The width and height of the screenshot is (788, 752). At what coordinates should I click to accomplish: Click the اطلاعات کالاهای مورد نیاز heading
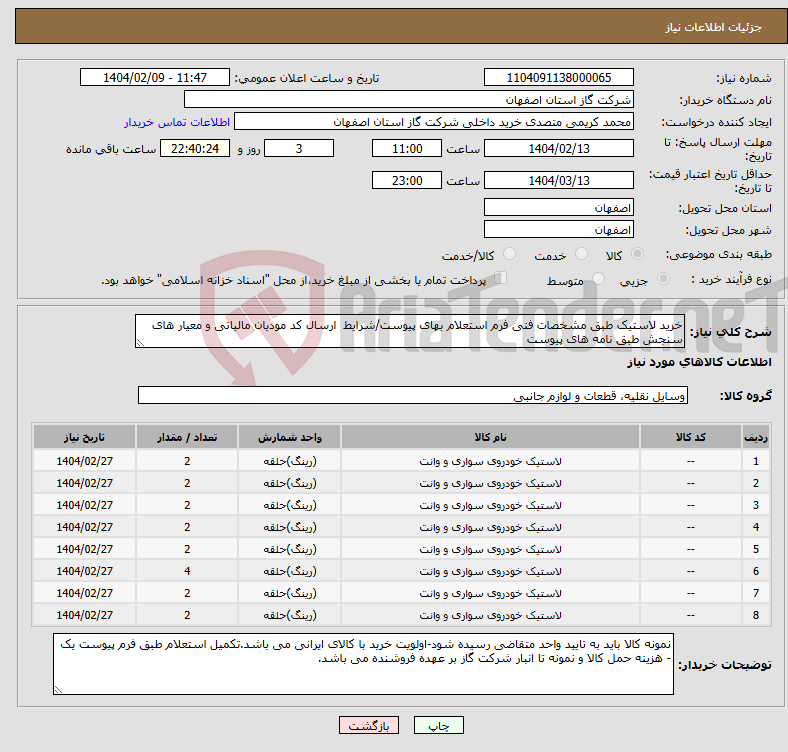click(699, 362)
